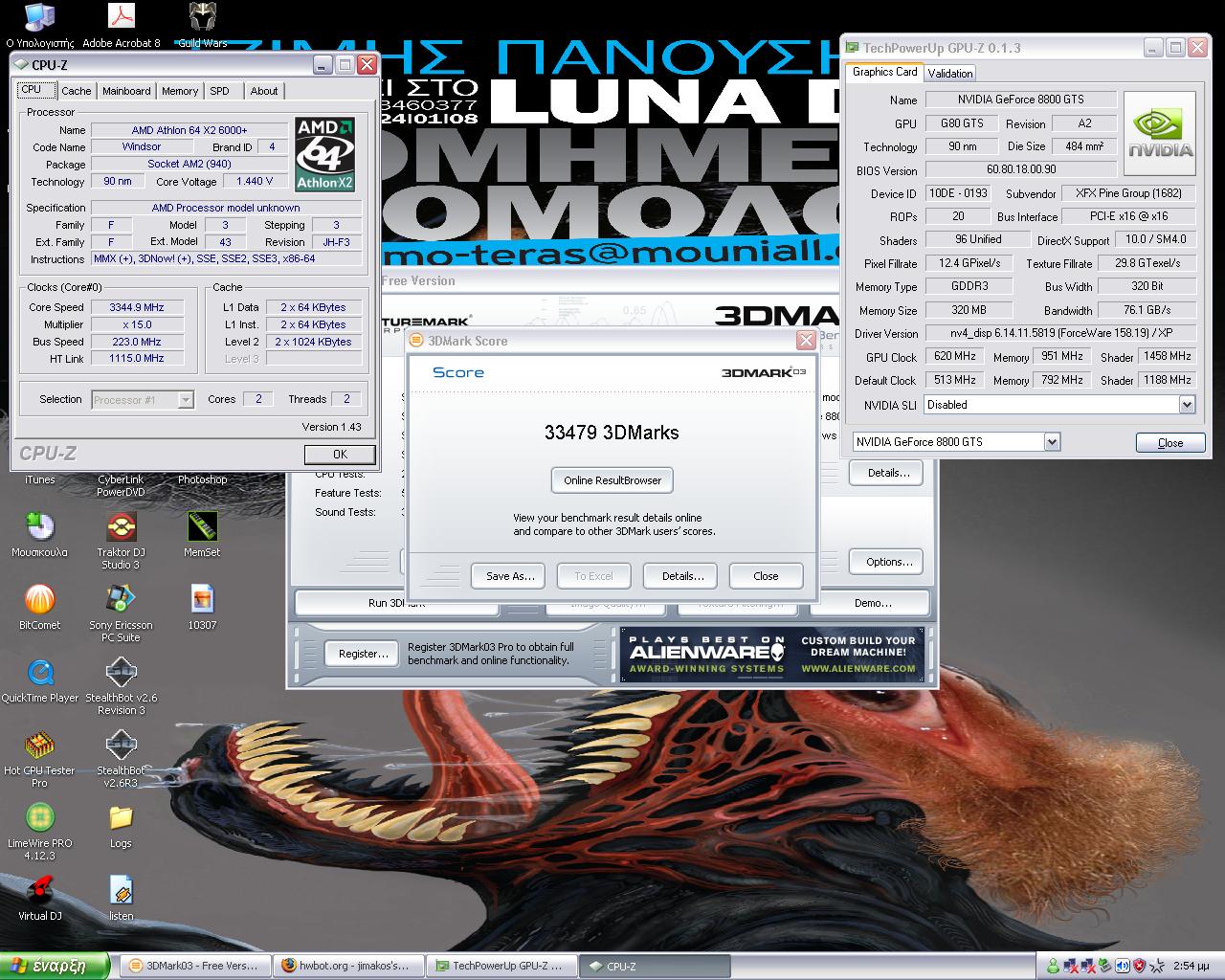Switch to the Validation tab in GPU-Z
Viewport: 1225px width, 980px height.
[950, 73]
